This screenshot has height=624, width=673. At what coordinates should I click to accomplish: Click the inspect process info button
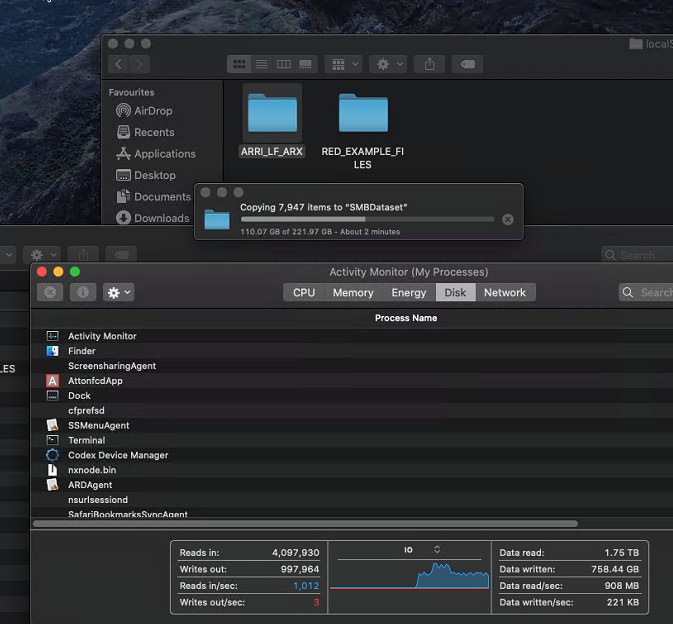(83, 292)
